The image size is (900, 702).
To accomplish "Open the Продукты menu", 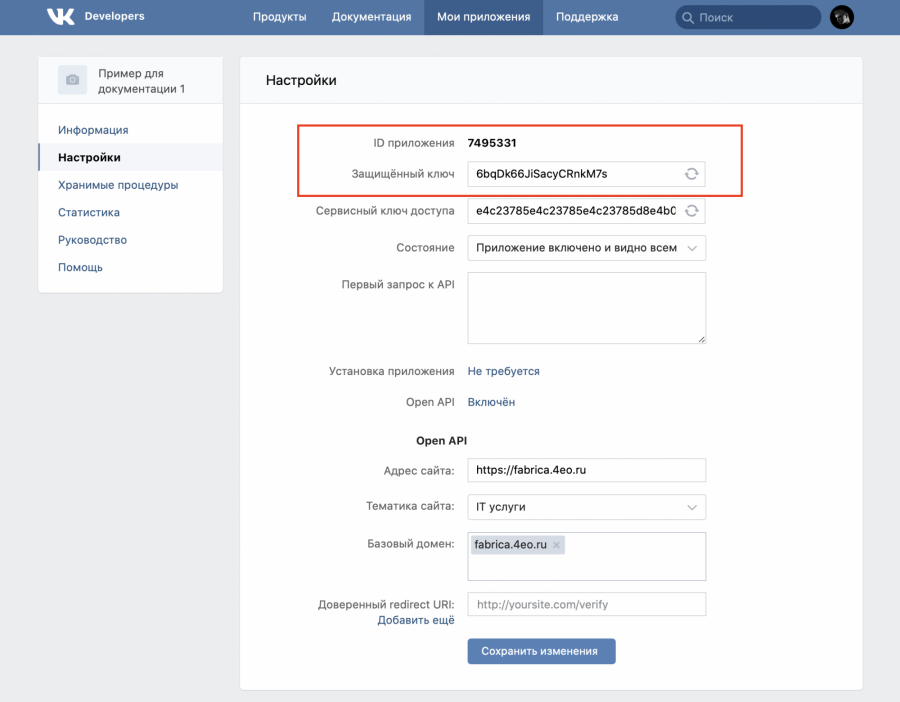I will pos(279,17).
